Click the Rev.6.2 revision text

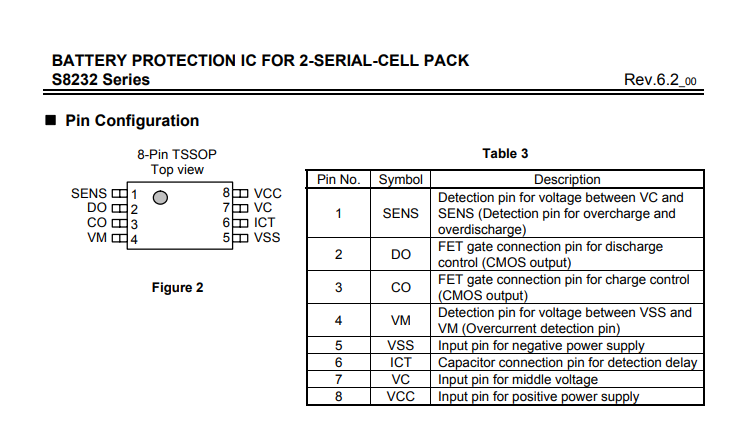(660, 80)
